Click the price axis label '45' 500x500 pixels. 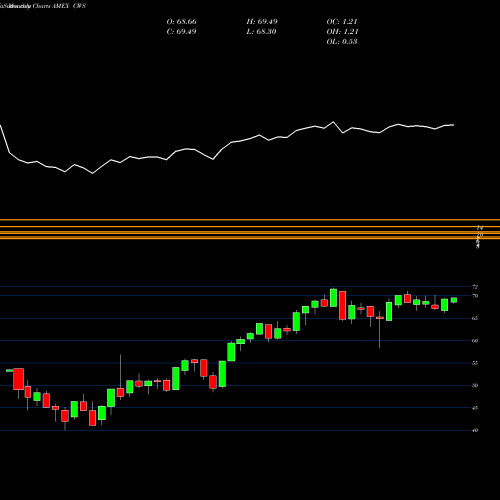475,408
